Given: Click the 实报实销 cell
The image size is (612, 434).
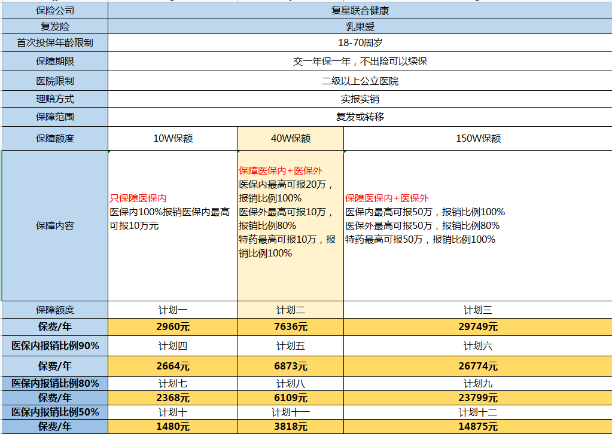Looking at the screenshot, I should (360, 99).
